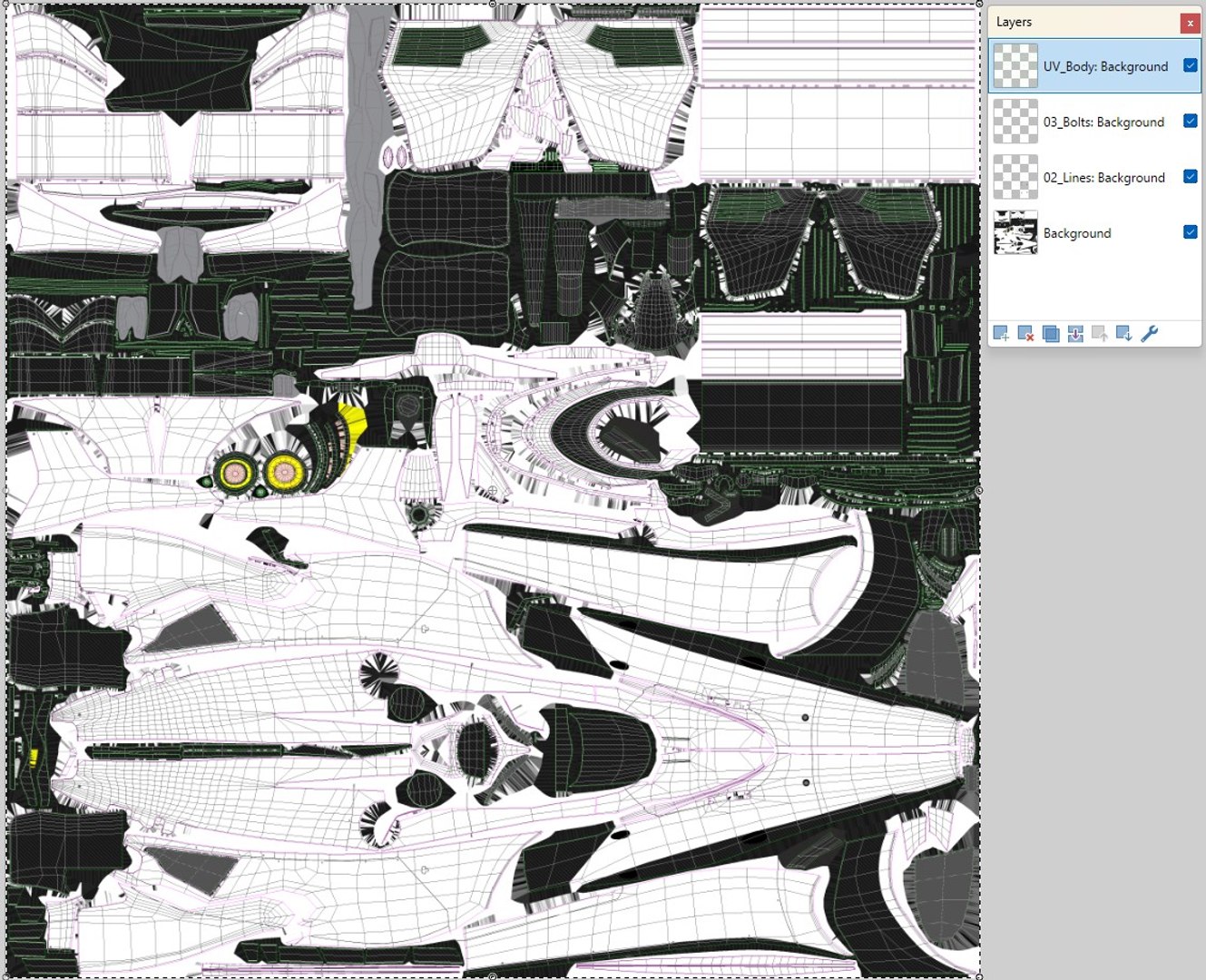
Task: Hide the UV_Body: Background layer
Action: click(1191, 65)
